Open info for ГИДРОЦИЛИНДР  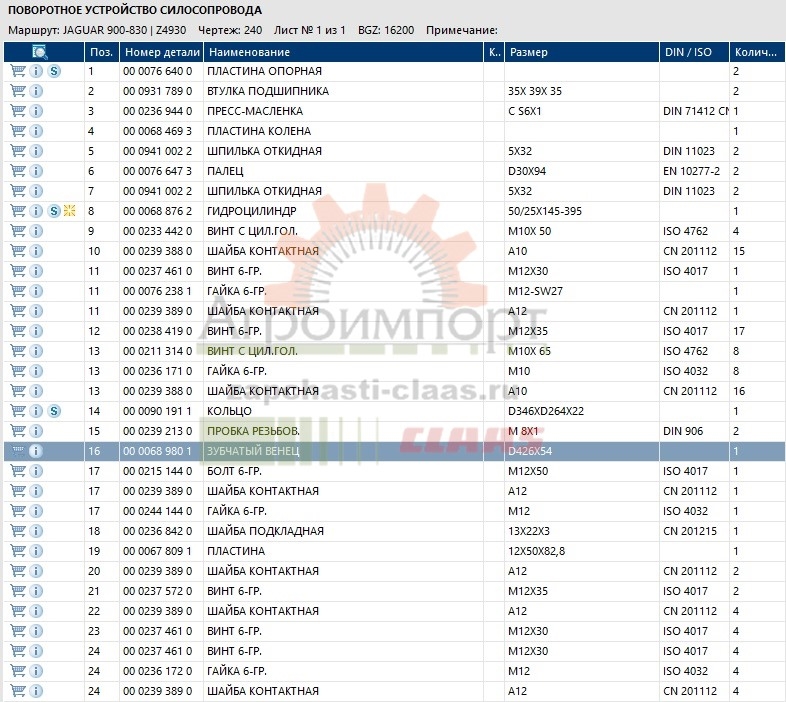(x=36, y=211)
